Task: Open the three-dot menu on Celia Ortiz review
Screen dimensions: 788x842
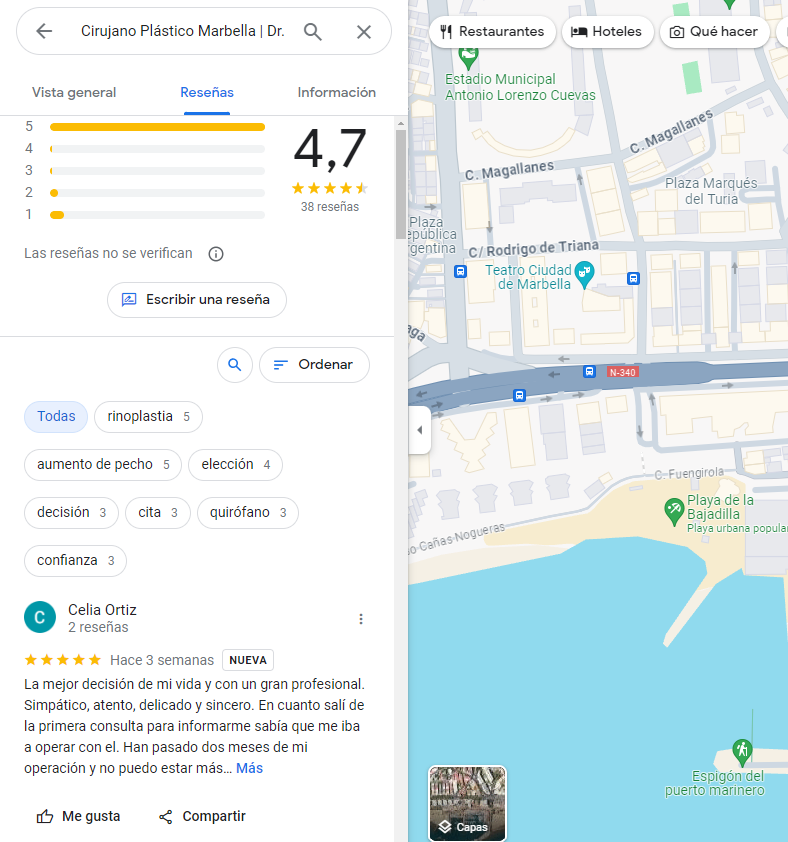Action: (x=361, y=619)
